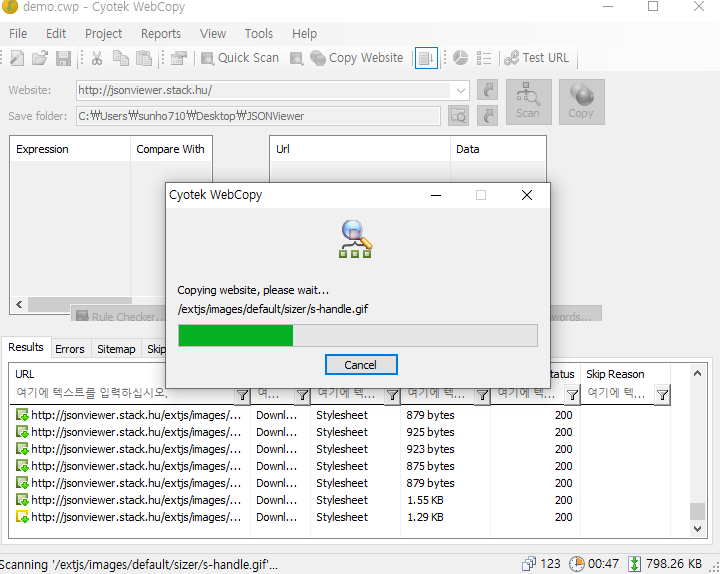This screenshot has width=720, height=574.
Task: Click the download icon on the 875 bytes row
Action: click(x=22, y=466)
